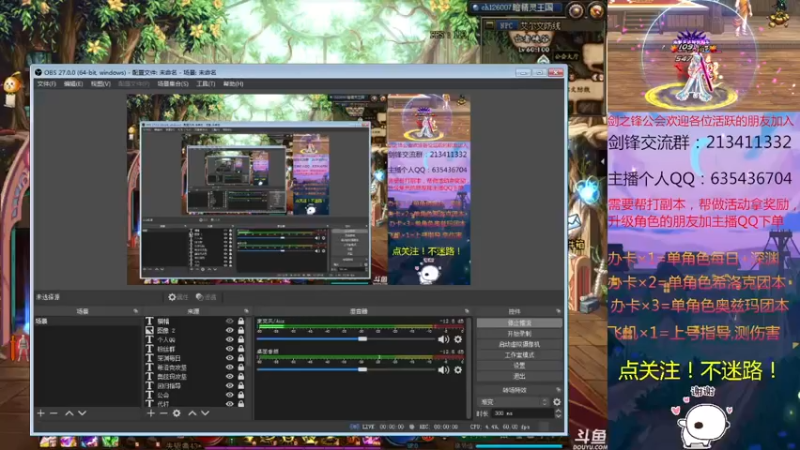Click the first round game icon above the OBS window

point(576,10)
